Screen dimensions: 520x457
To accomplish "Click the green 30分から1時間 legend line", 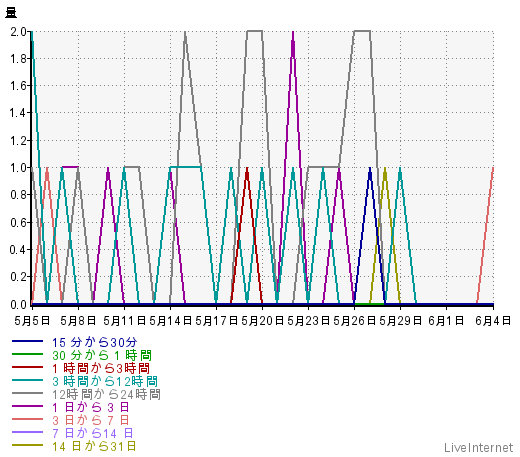I will tap(27, 354).
